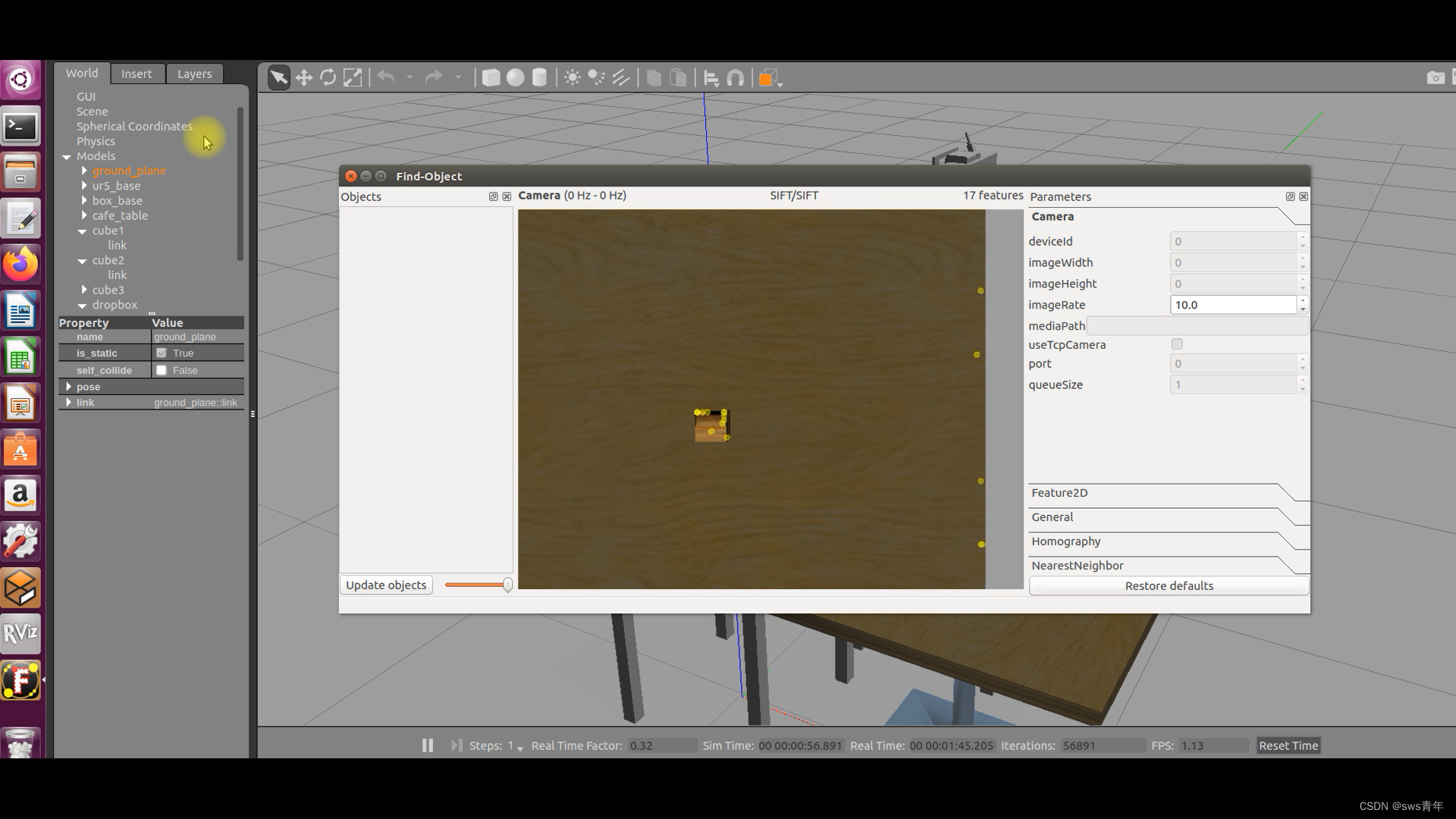Select the Rotate mode tool
Viewport: 1456px width, 819px height.
coord(328,77)
